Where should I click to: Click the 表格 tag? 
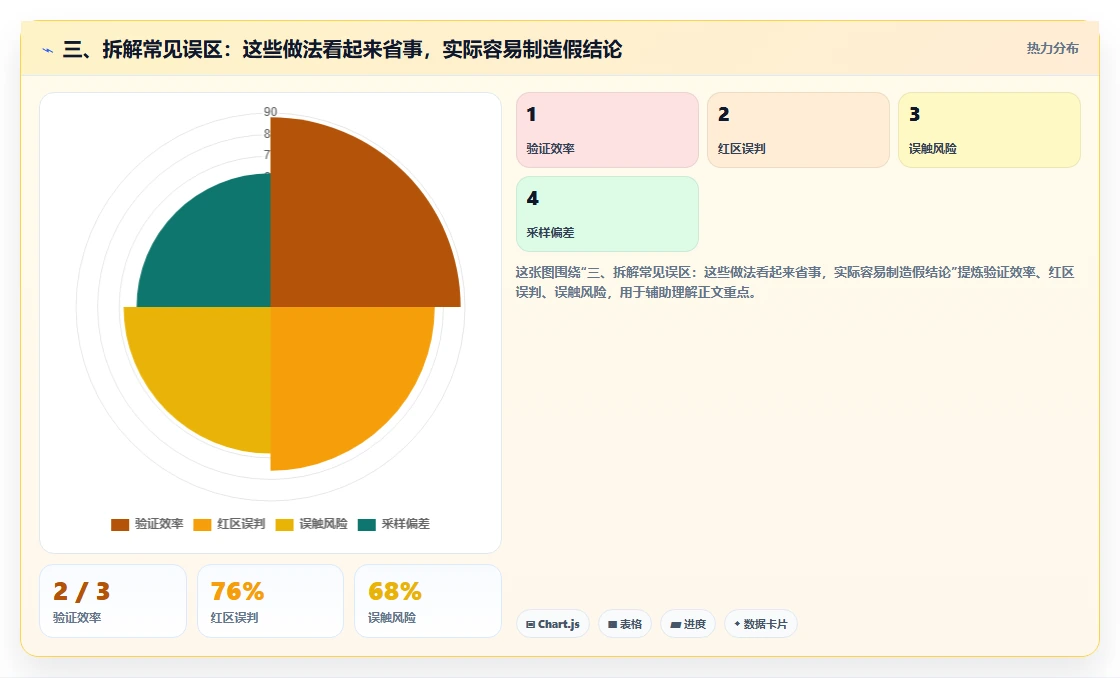pos(625,624)
